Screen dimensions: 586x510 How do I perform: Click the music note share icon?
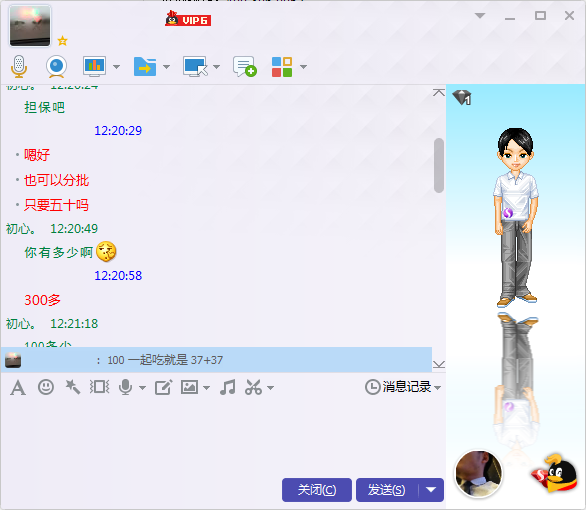(x=228, y=387)
